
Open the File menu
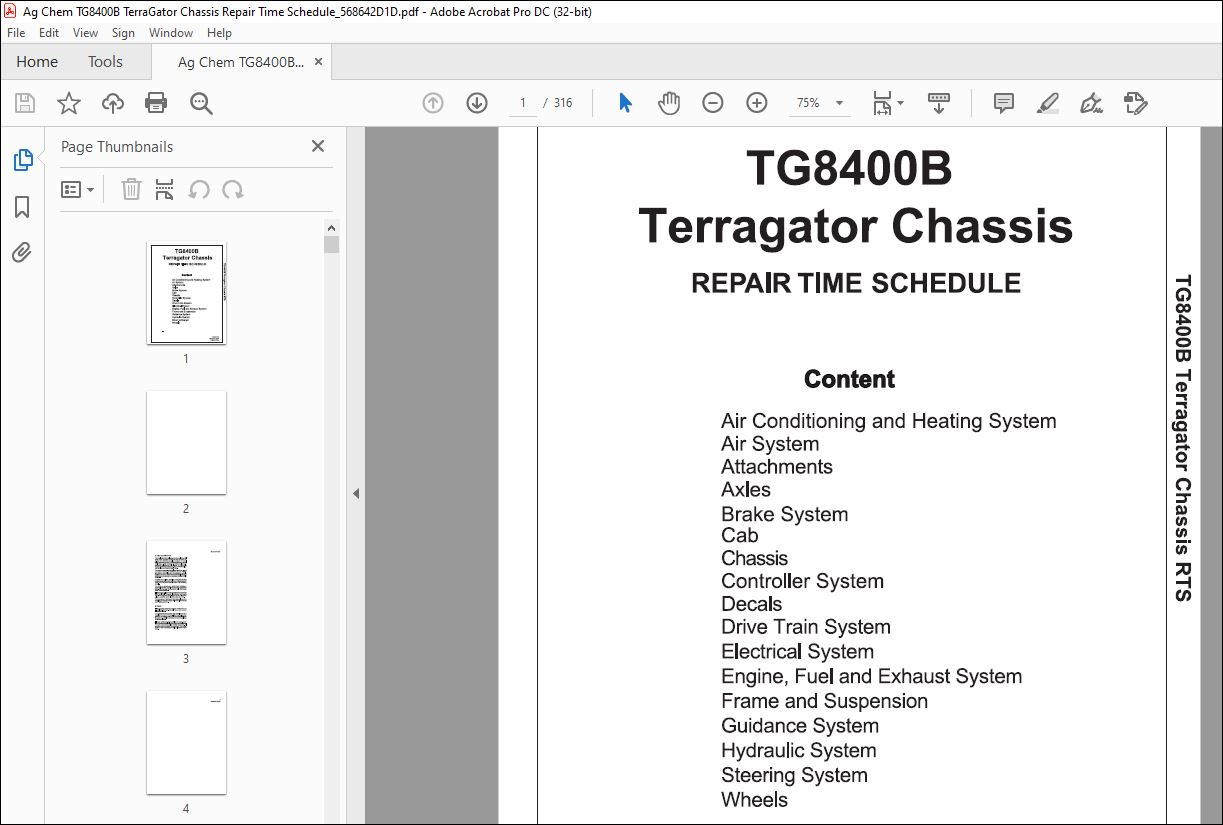click(x=16, y=33)
